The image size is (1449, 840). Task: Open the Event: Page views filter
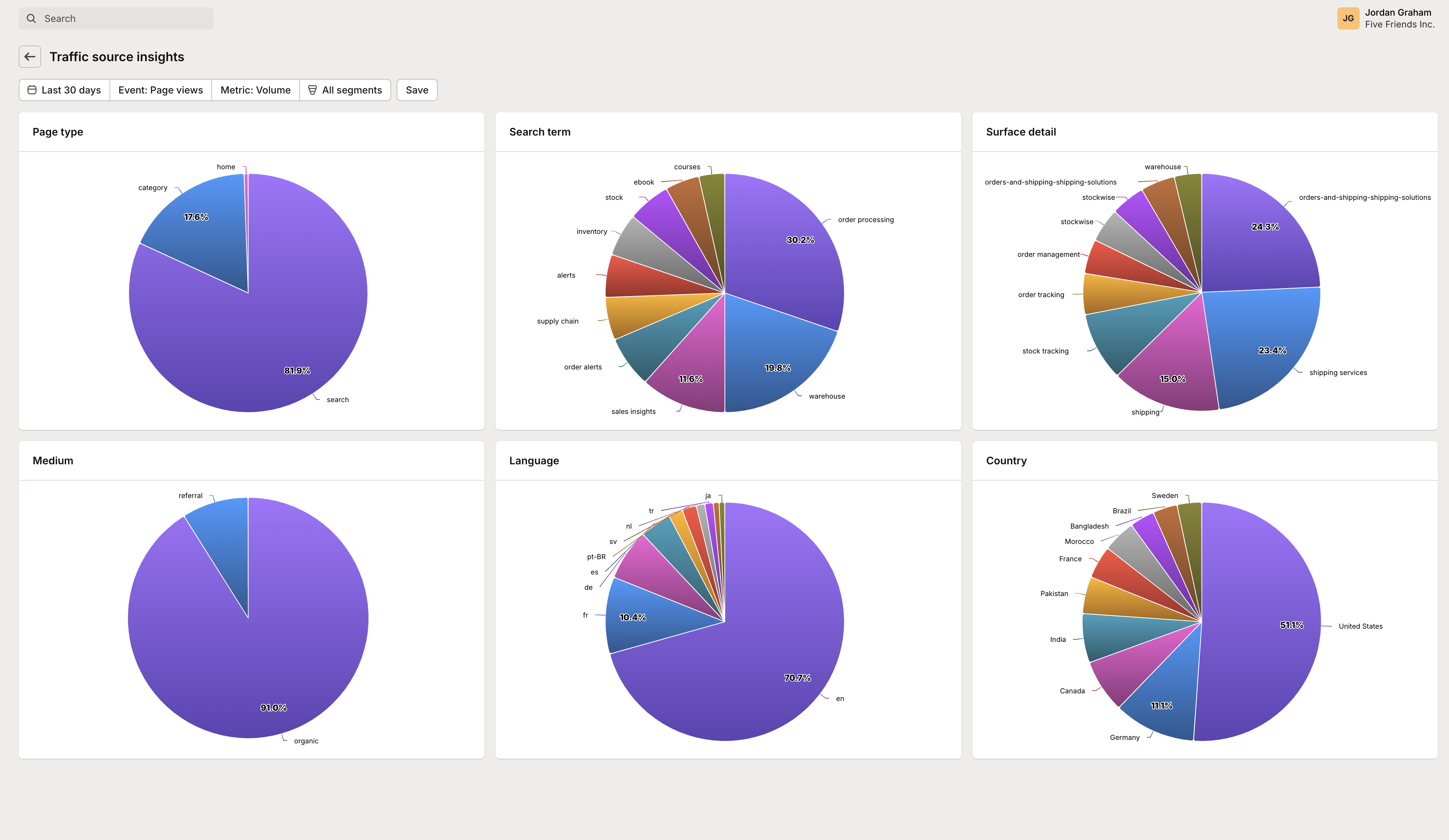160,90
